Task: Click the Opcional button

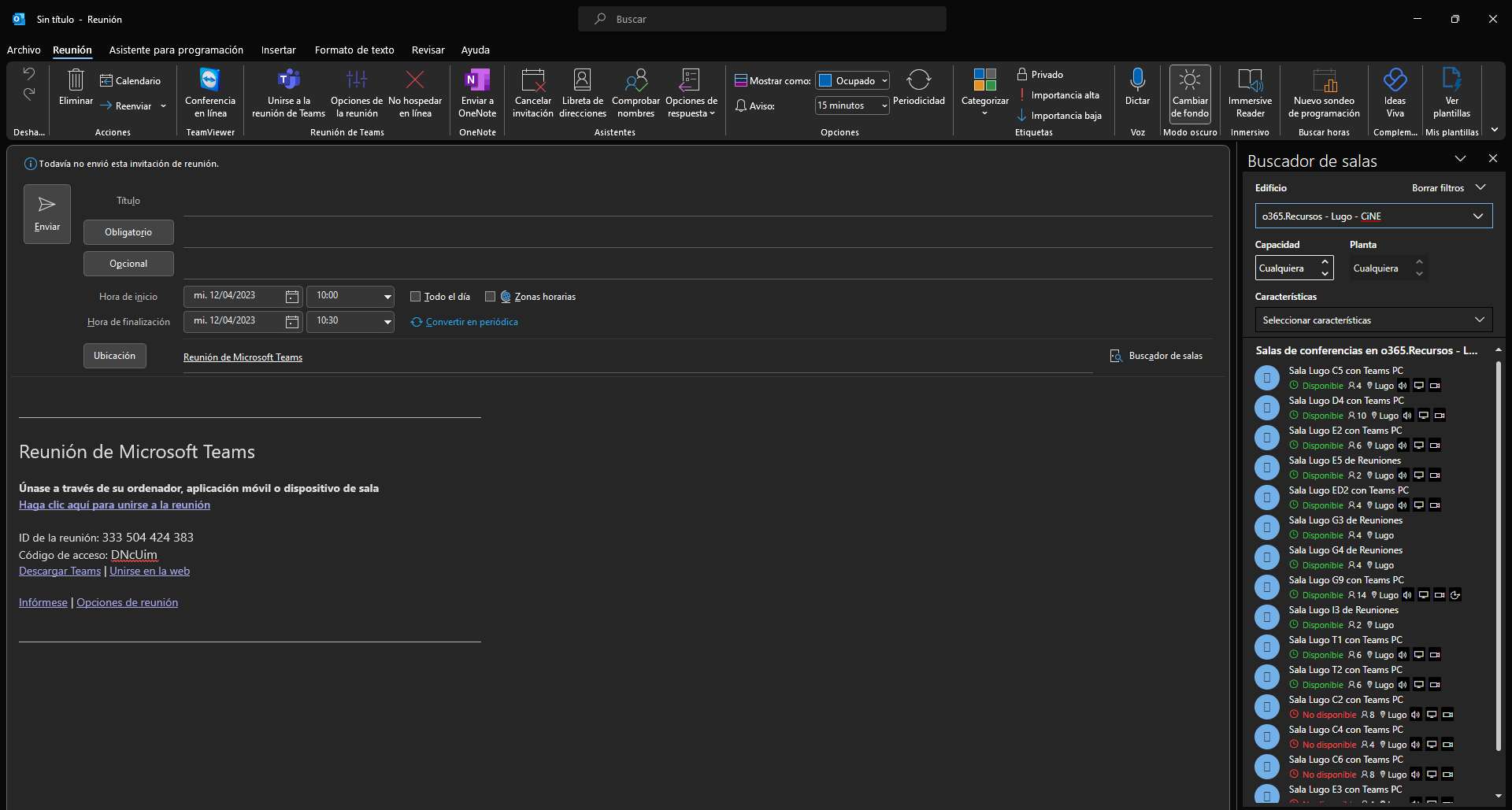Action: pyautogui.click(x=128, y=264)
